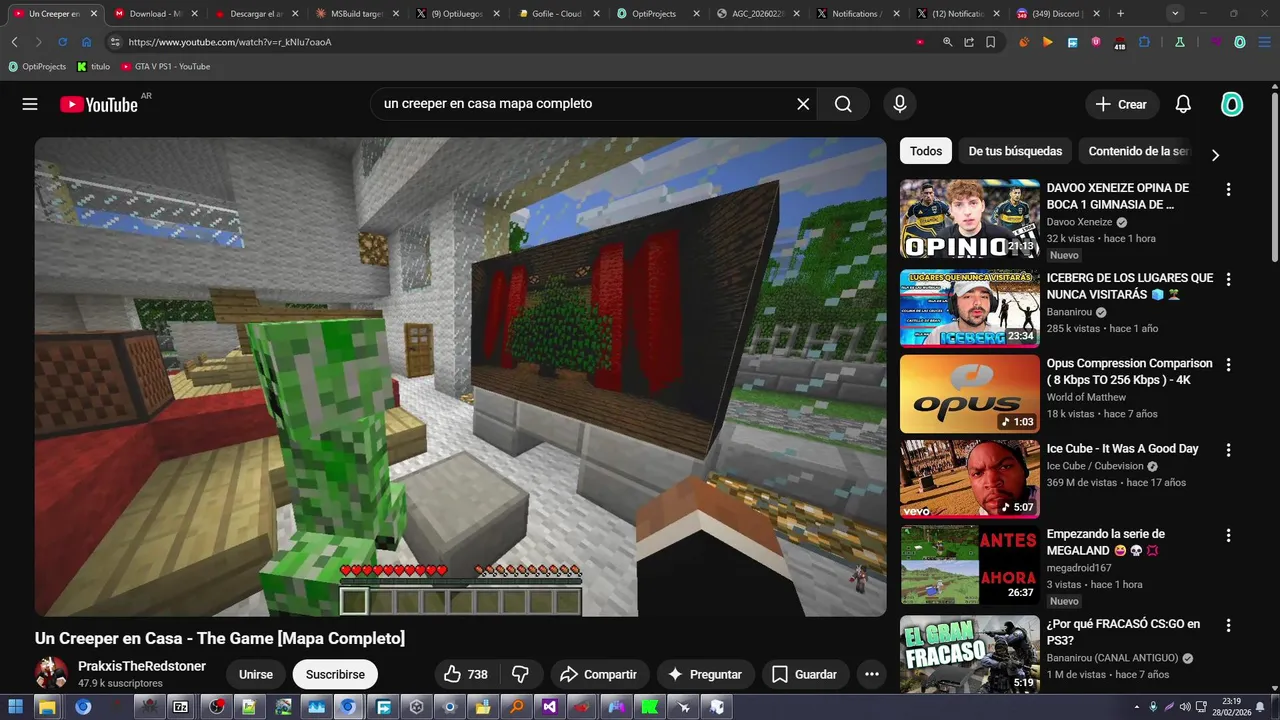Open the tab list dropdown arrow
The height and width of the screenshot is (720, 1280).
tap(1174, 13)
